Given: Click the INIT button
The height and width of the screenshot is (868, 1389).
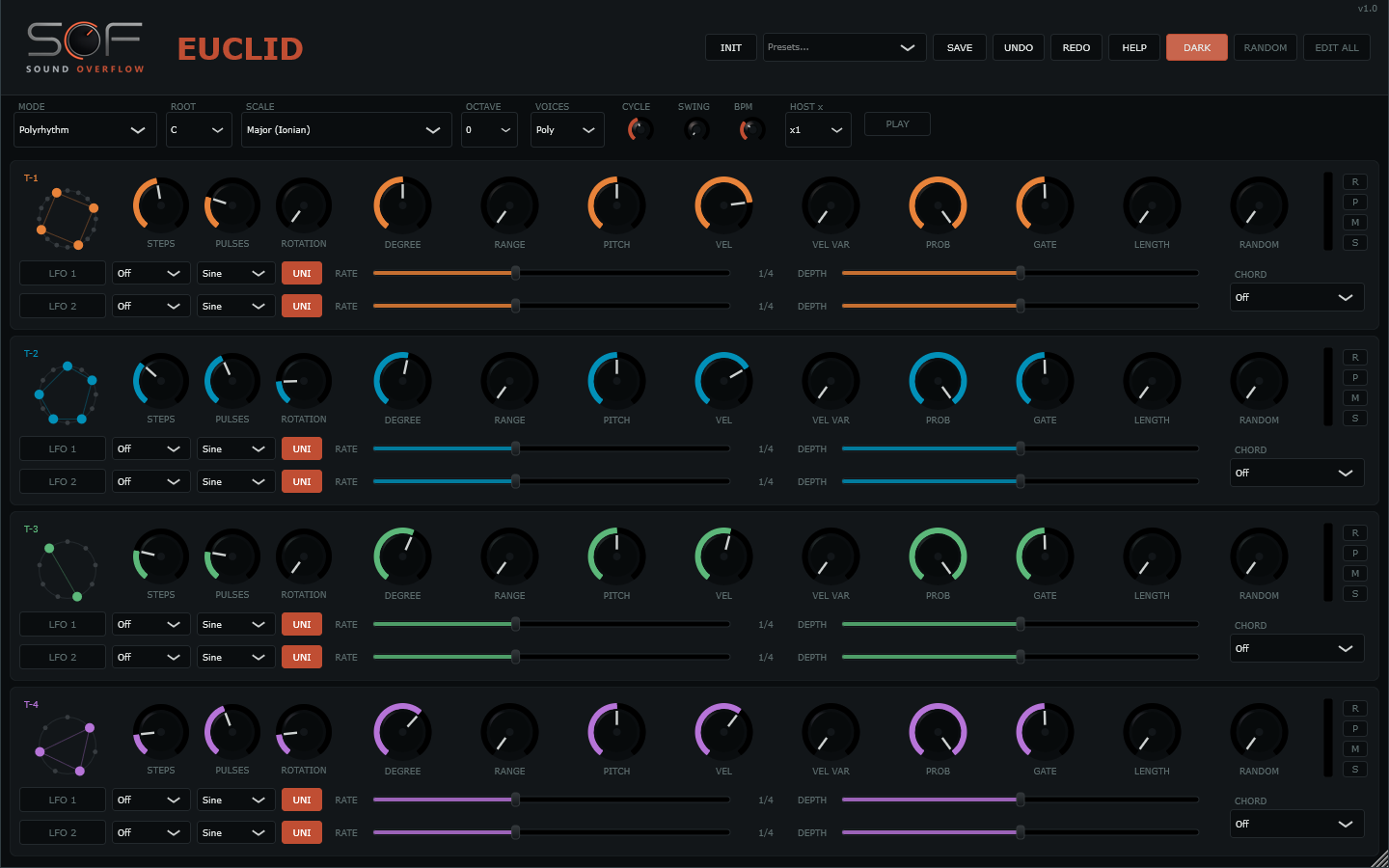Looking at the screenshot, I should [x=731, y=47].
